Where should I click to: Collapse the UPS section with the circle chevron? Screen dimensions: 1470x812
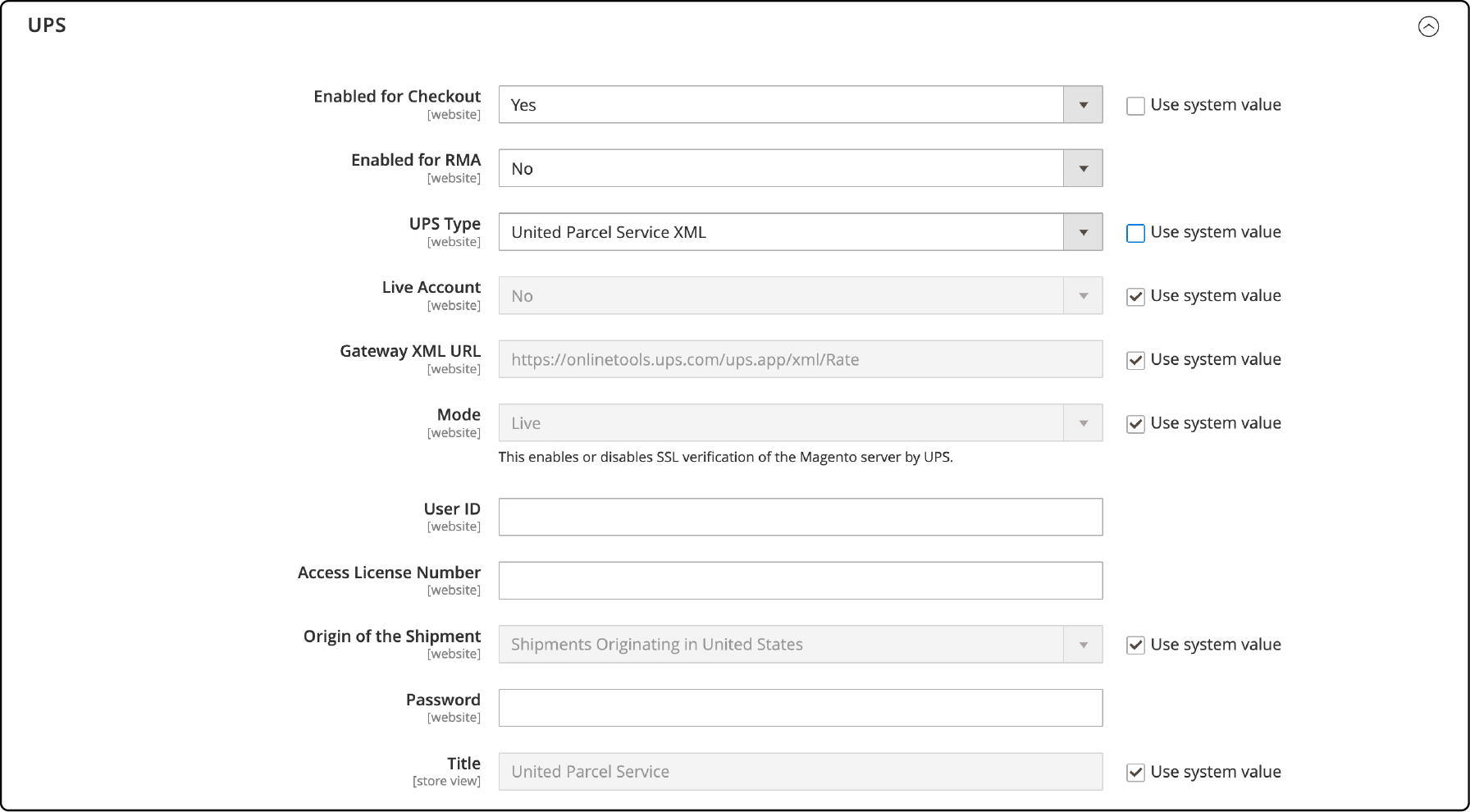[1428, 27]
